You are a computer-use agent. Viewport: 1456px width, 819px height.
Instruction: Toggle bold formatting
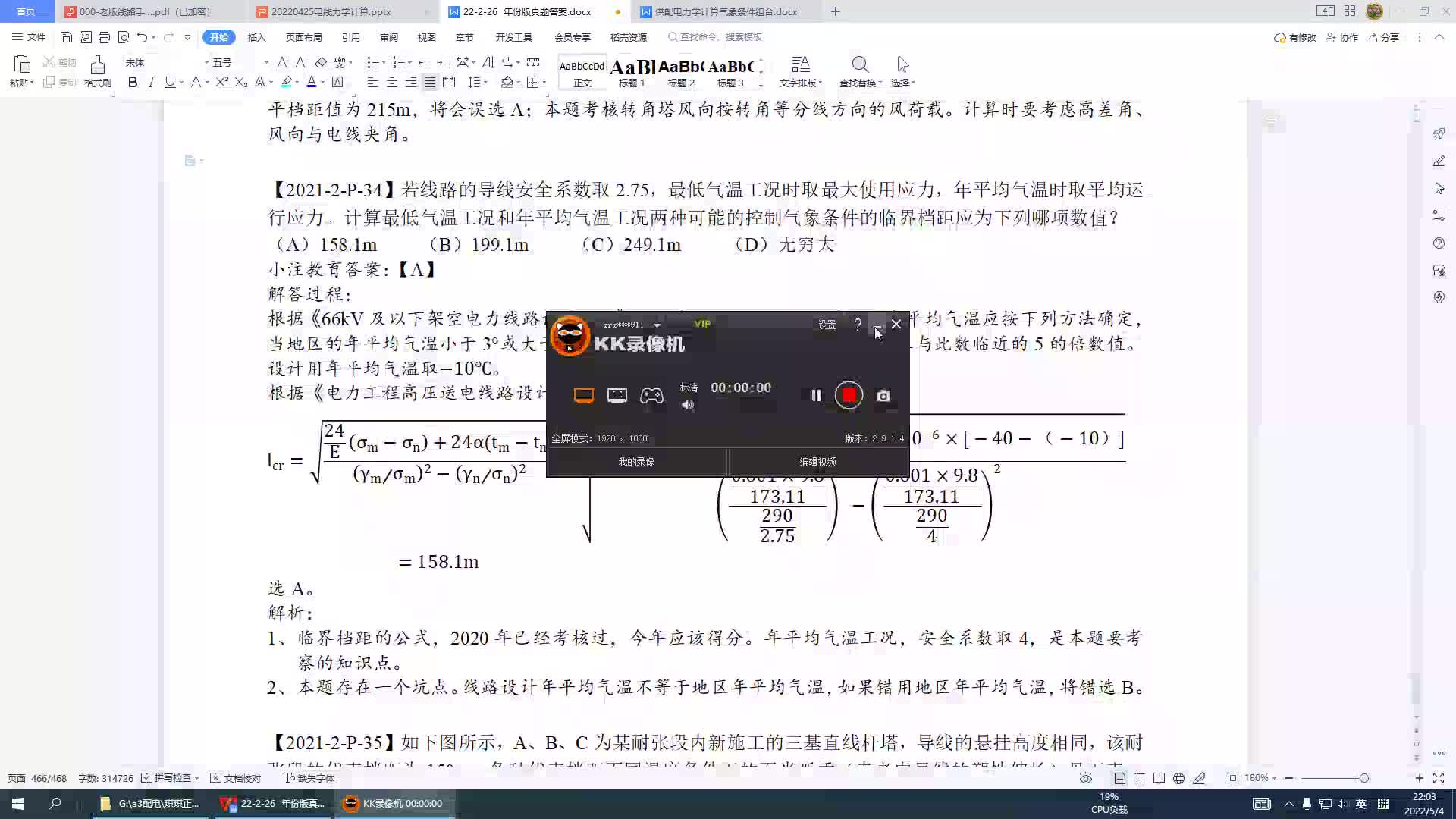tap(133, 82)
